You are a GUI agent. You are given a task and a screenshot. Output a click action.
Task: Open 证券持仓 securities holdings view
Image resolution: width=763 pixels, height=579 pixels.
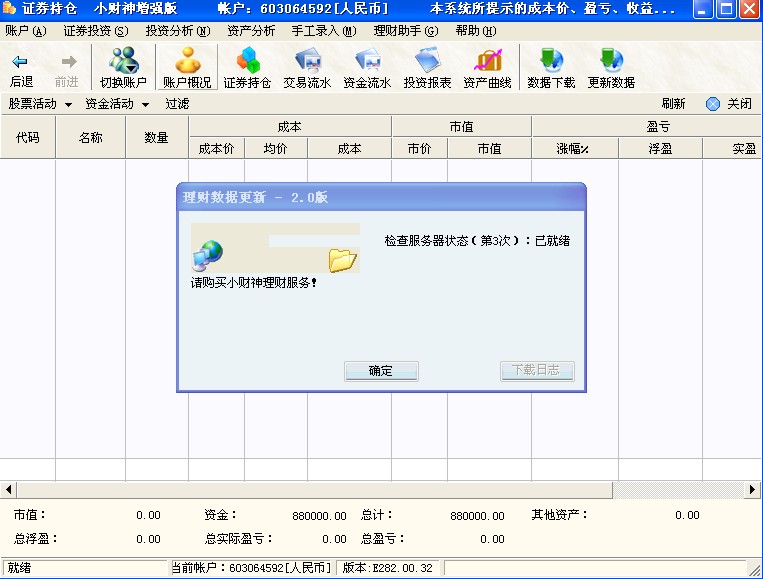point(247,62)
